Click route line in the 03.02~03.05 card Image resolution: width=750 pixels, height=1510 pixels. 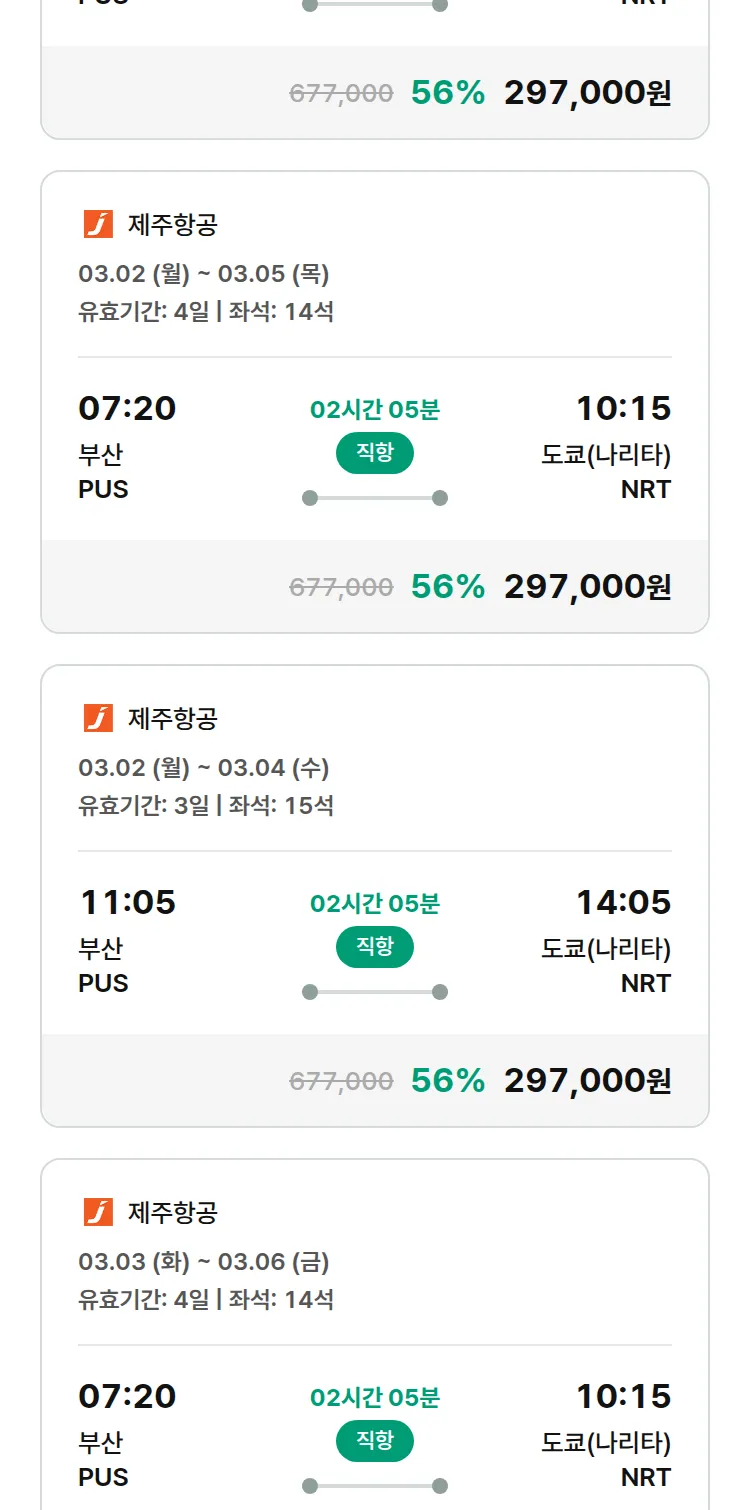click(374, 498)
